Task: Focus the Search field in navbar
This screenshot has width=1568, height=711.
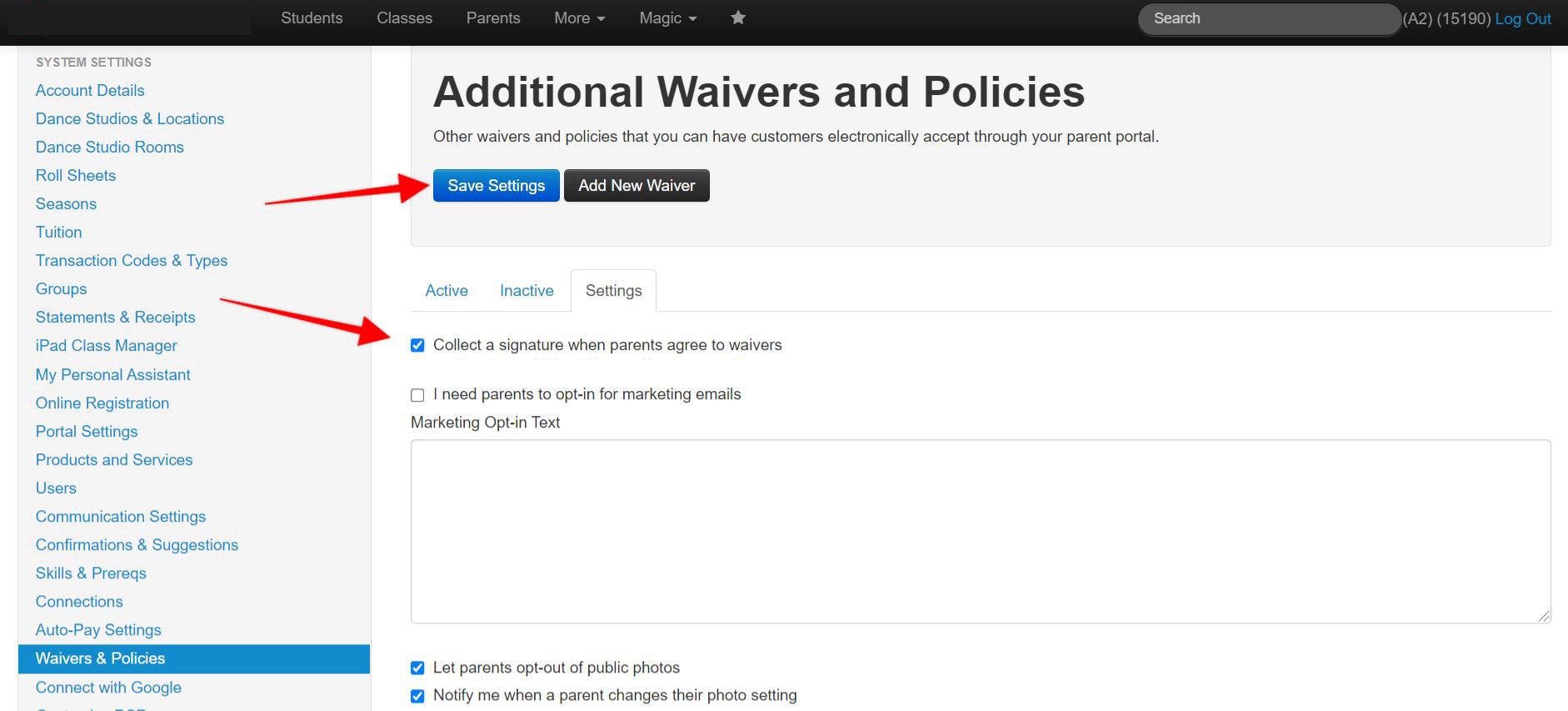Action: [x=1267, y=19]
